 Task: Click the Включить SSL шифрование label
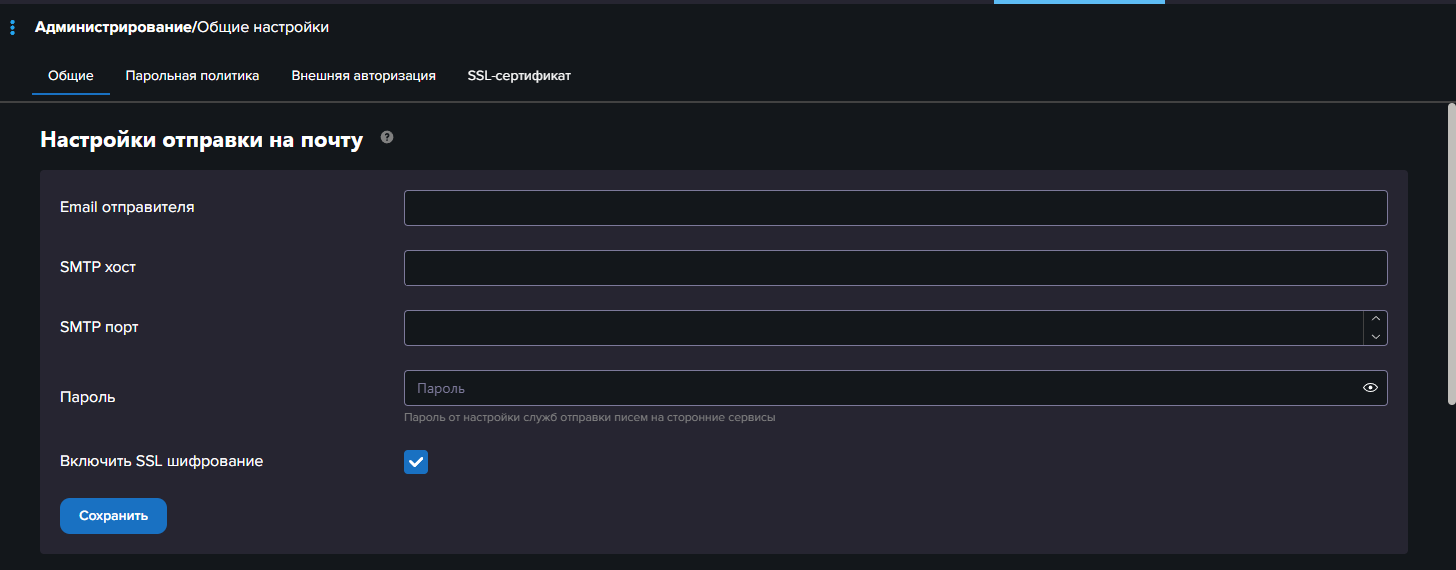[x=161, y=461]
